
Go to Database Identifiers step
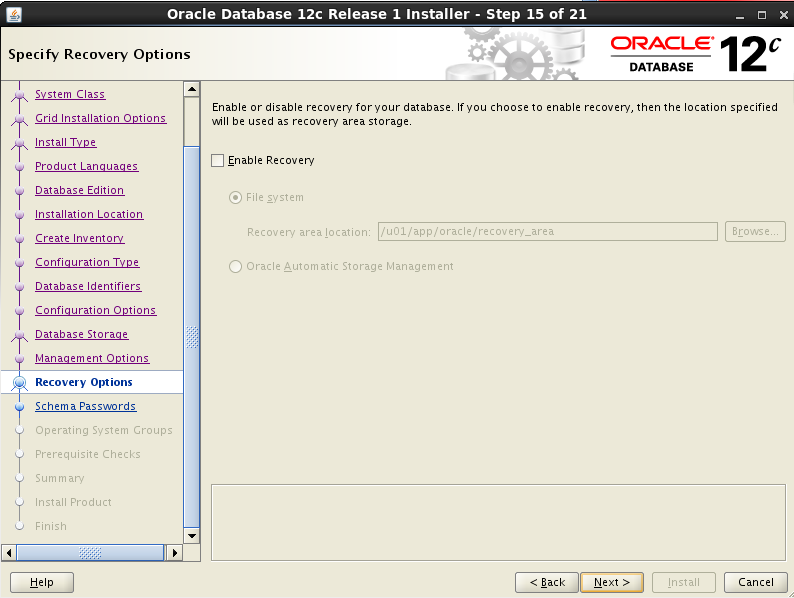[88, 286]
